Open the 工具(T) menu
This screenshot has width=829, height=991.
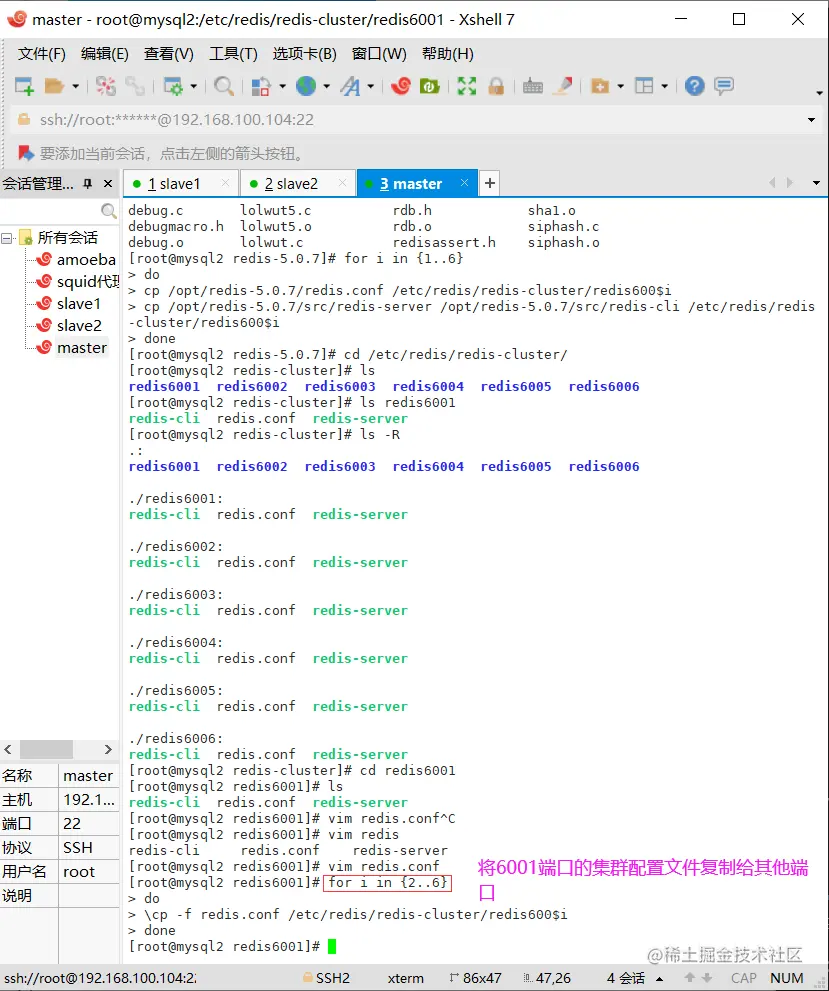tap(234, 54)
